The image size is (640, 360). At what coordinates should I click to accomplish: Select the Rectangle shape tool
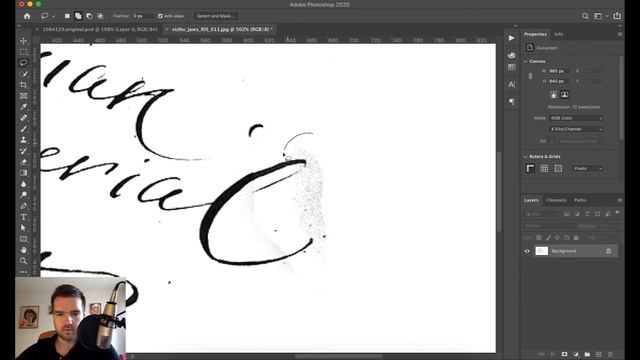(23, 239)
